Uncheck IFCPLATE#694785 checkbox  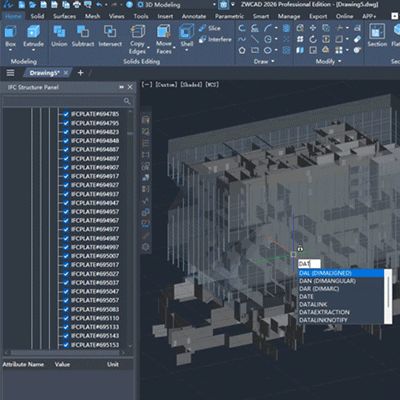click(66, 114)
